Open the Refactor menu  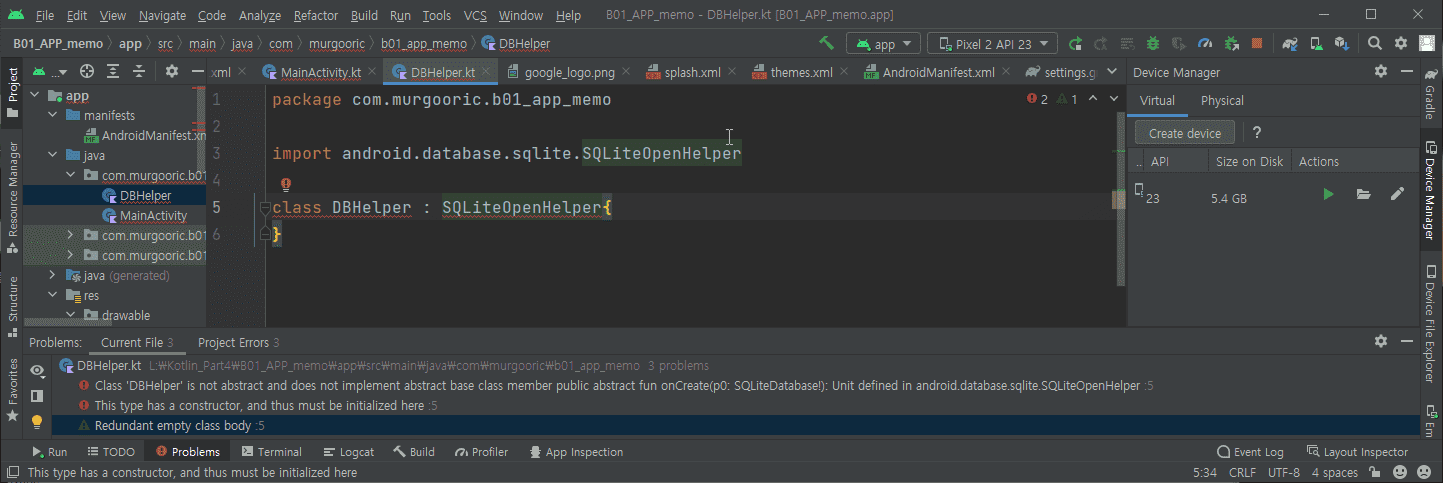pyautogui.click(x=316, y=16)
